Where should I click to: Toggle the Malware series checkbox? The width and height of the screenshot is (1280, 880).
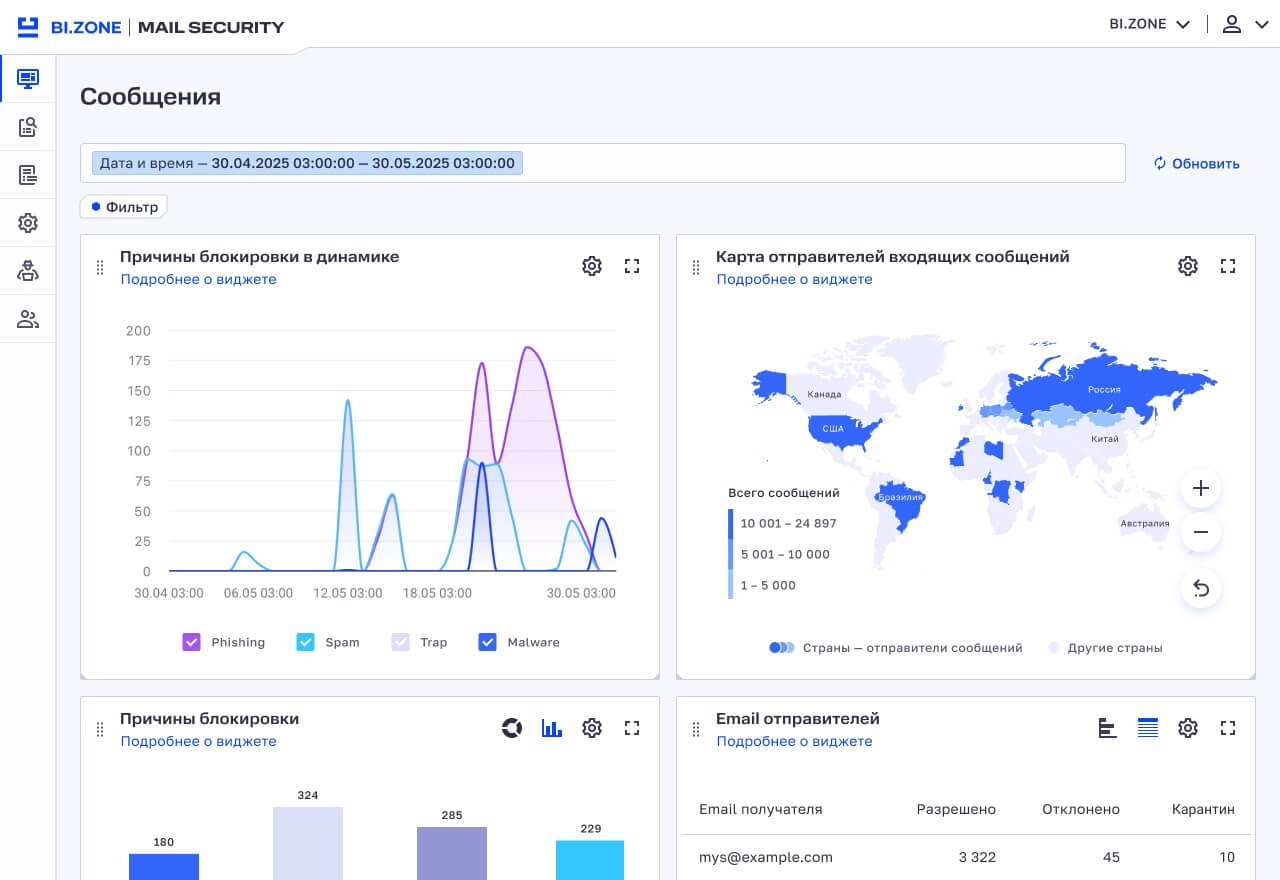tap(488, 642)
